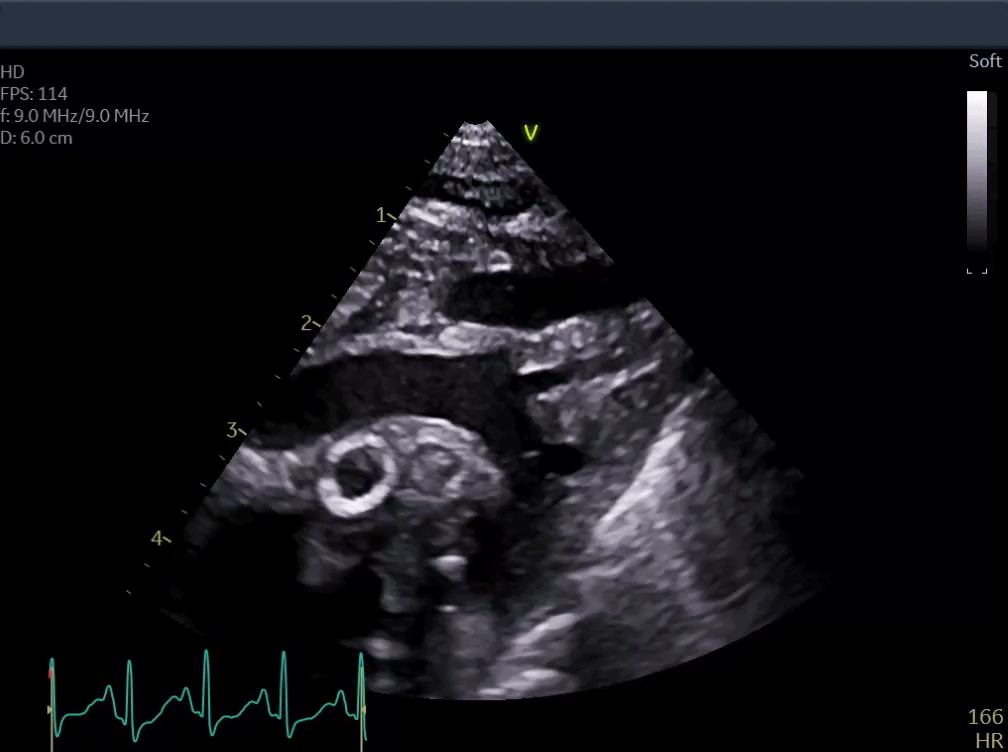Select the Soft preset label
1008x752 pixels.
pyautogui.click(x=984, y=62)
